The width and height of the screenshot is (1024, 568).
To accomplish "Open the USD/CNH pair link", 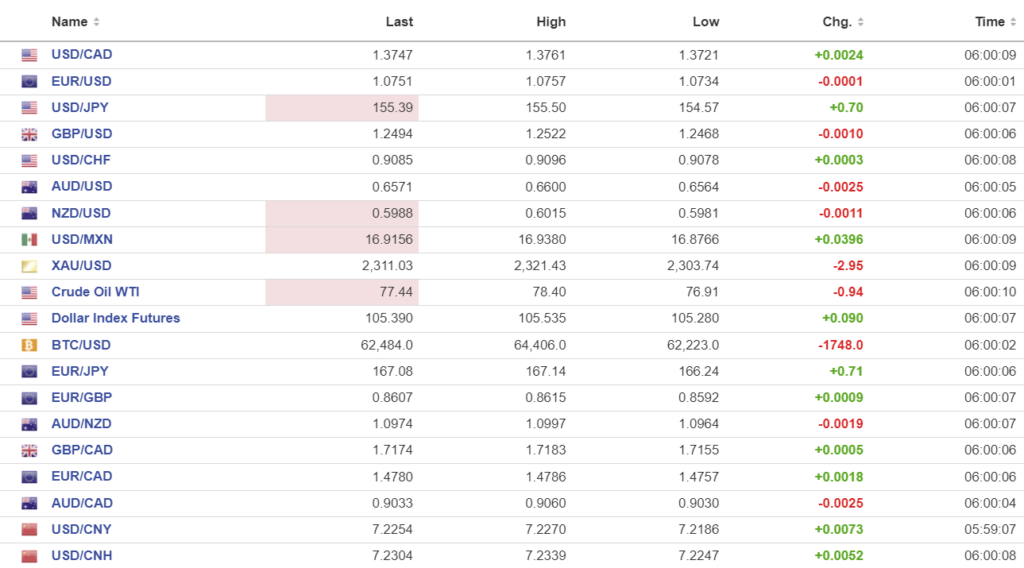I will point(82,556).
